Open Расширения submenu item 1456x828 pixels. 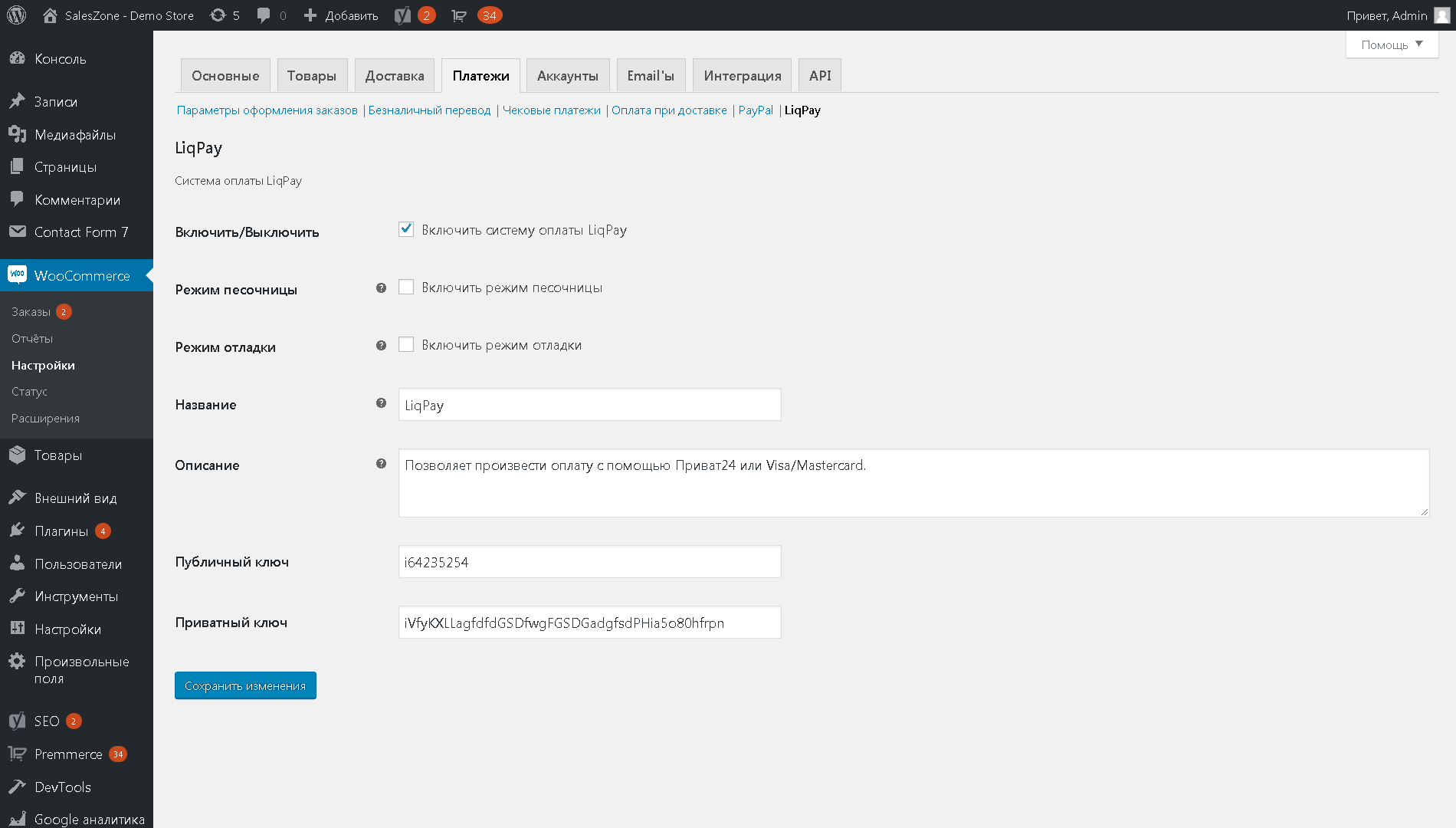(45, 419)
